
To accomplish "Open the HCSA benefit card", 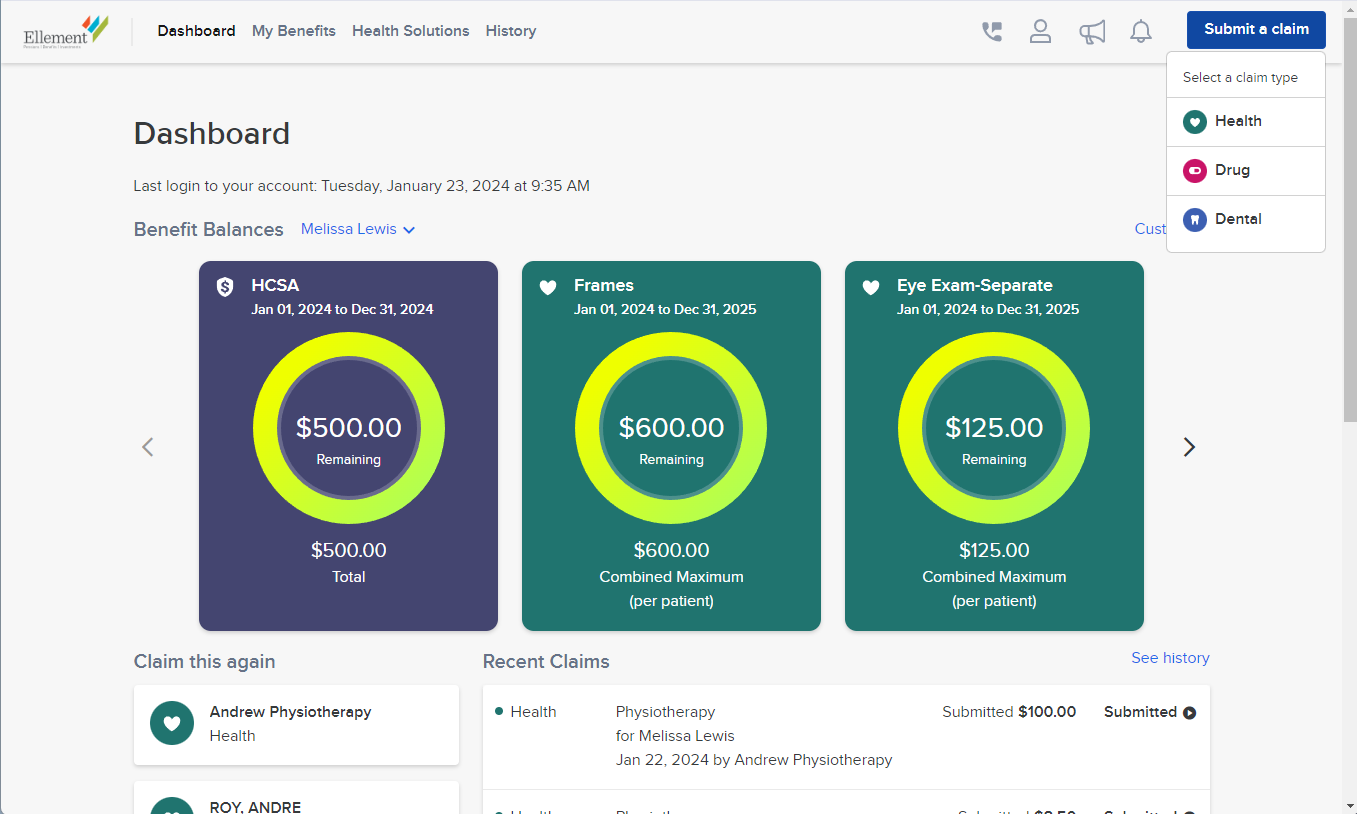I will tap(348, 446).
